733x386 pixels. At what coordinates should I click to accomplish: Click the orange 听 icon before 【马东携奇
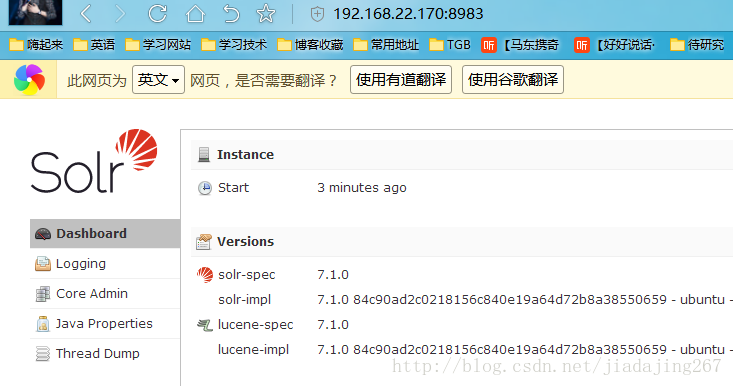(489, 45)
